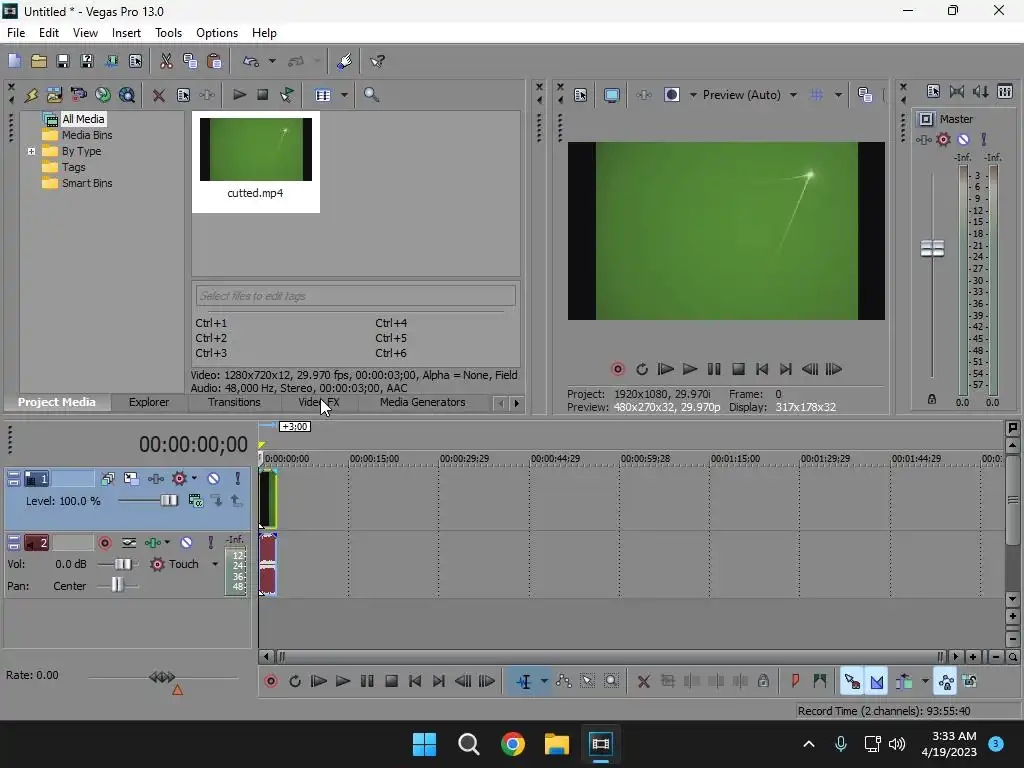Click the What's This help icon
The height and width of the screenshot is (768, 1024).
377,61
